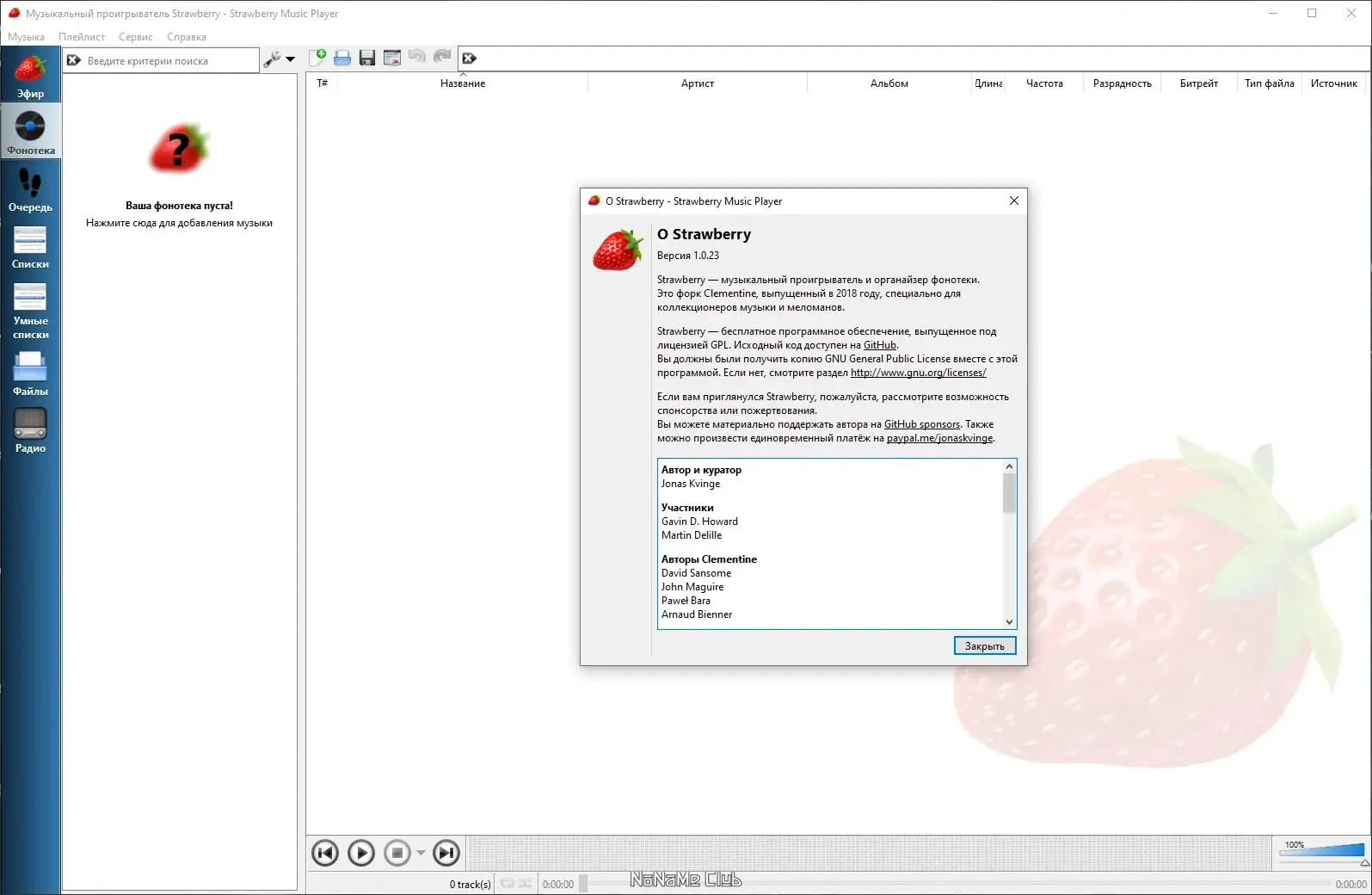Click the clear playlist toolbar icon

[x=392, y=58]
